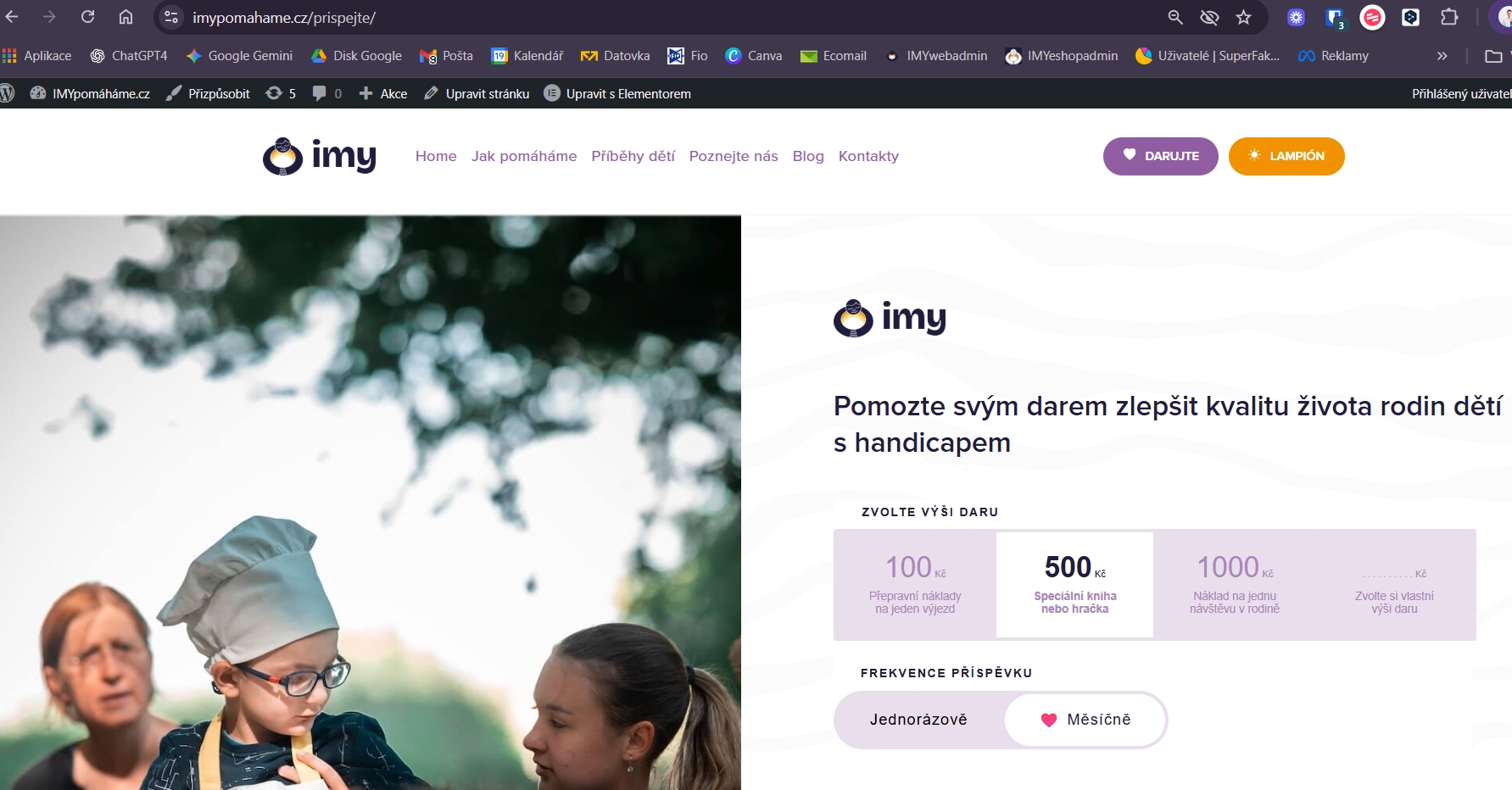Click Upravit stránku in the admin bar
The width and height of the screenshot is (1512, 790).
click(477, 93)
